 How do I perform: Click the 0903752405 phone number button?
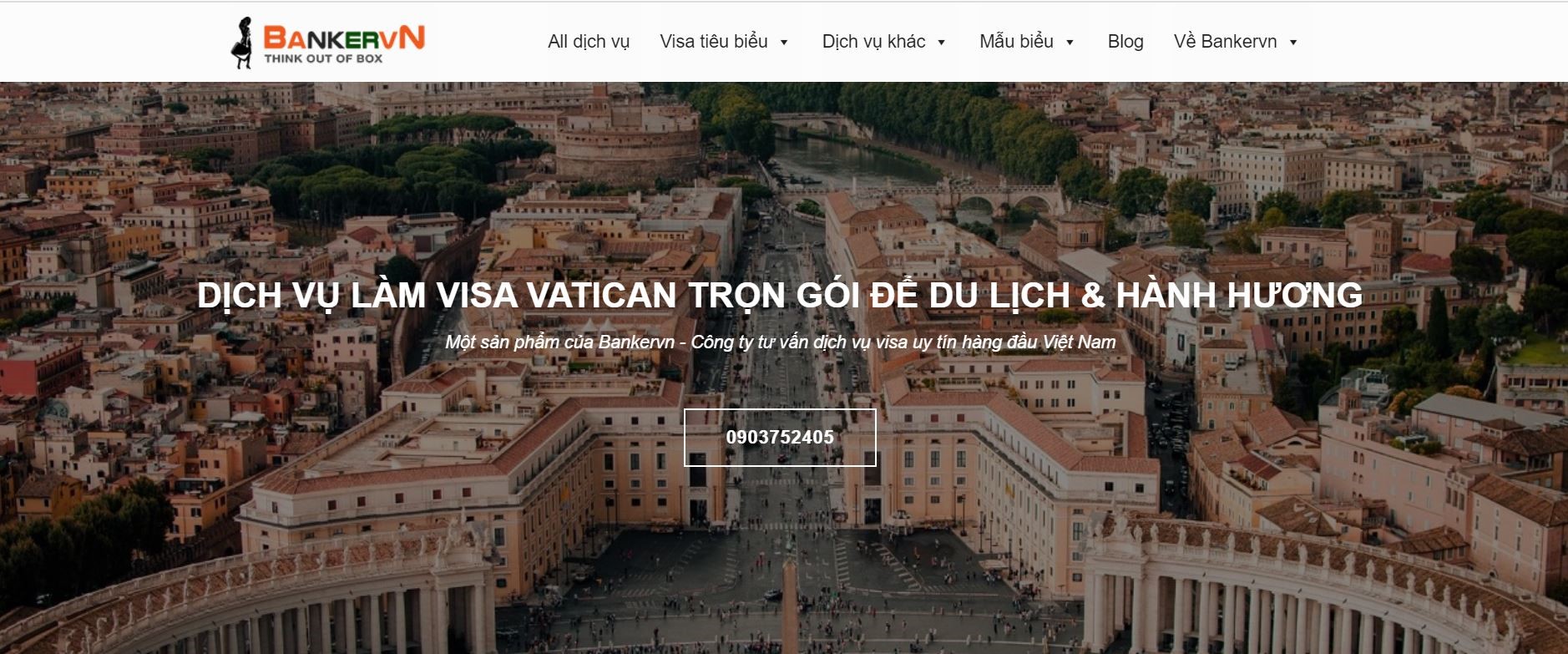(x=780, y=437)
